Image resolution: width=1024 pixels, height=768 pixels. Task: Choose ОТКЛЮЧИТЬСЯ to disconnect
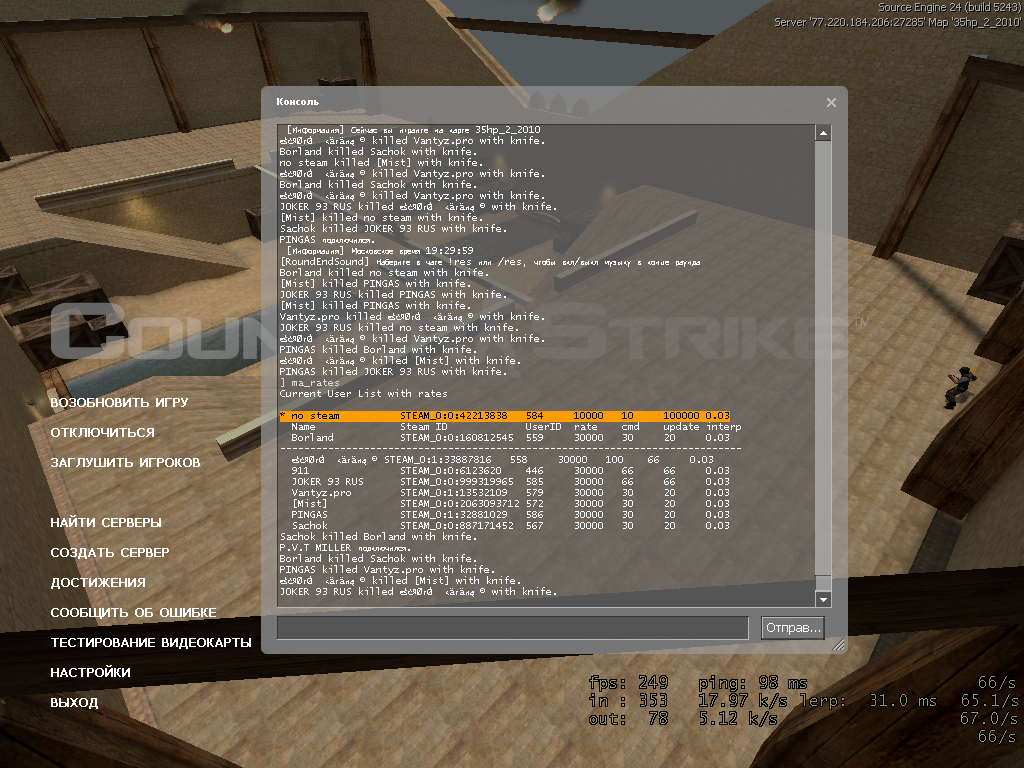coord(103,432)
